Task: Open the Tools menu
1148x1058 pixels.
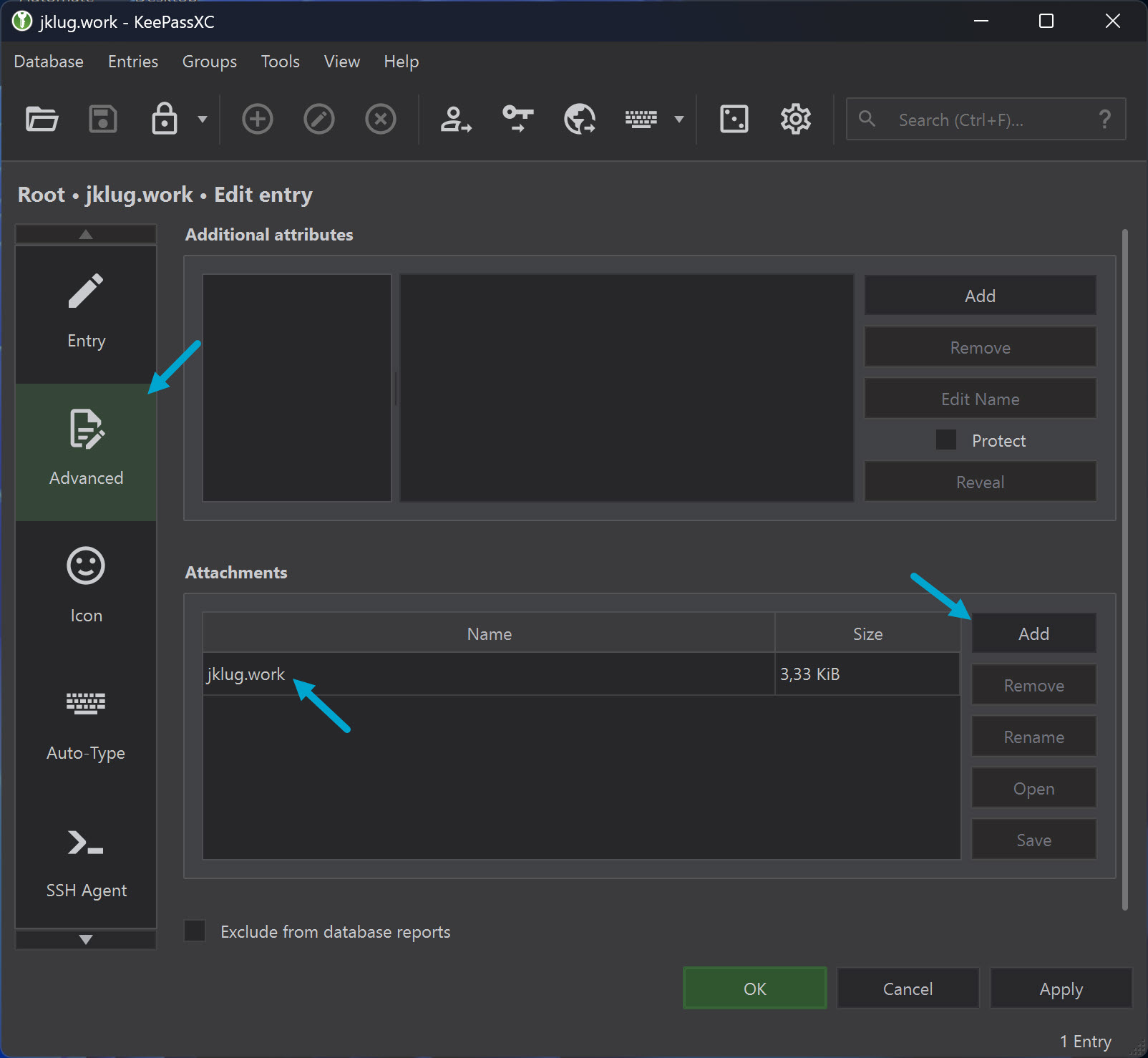Action: coord(281,62)
